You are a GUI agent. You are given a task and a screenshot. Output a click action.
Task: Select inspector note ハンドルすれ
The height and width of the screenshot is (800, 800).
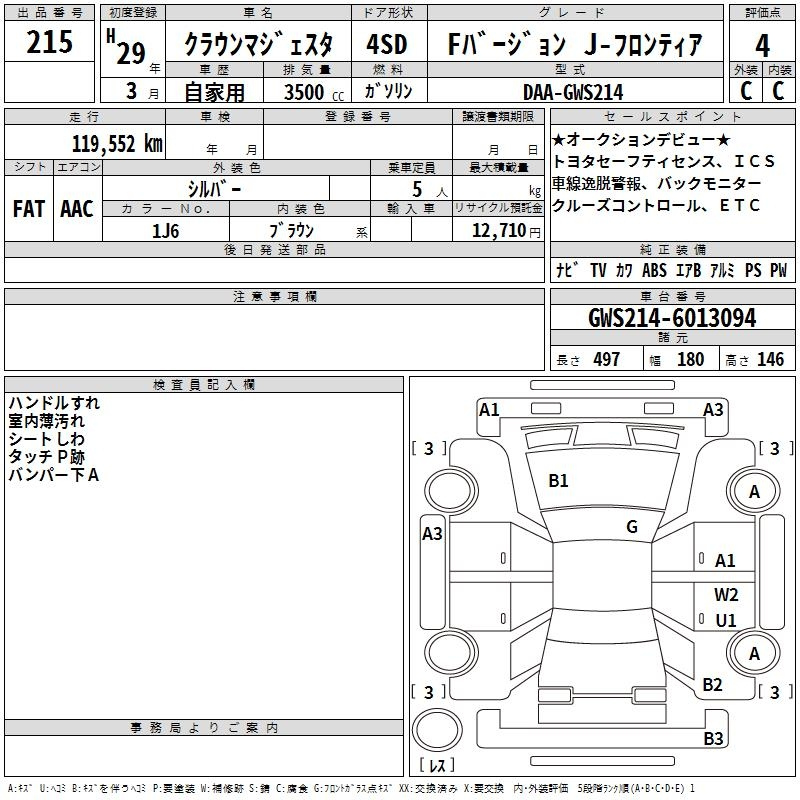[54, 403]
